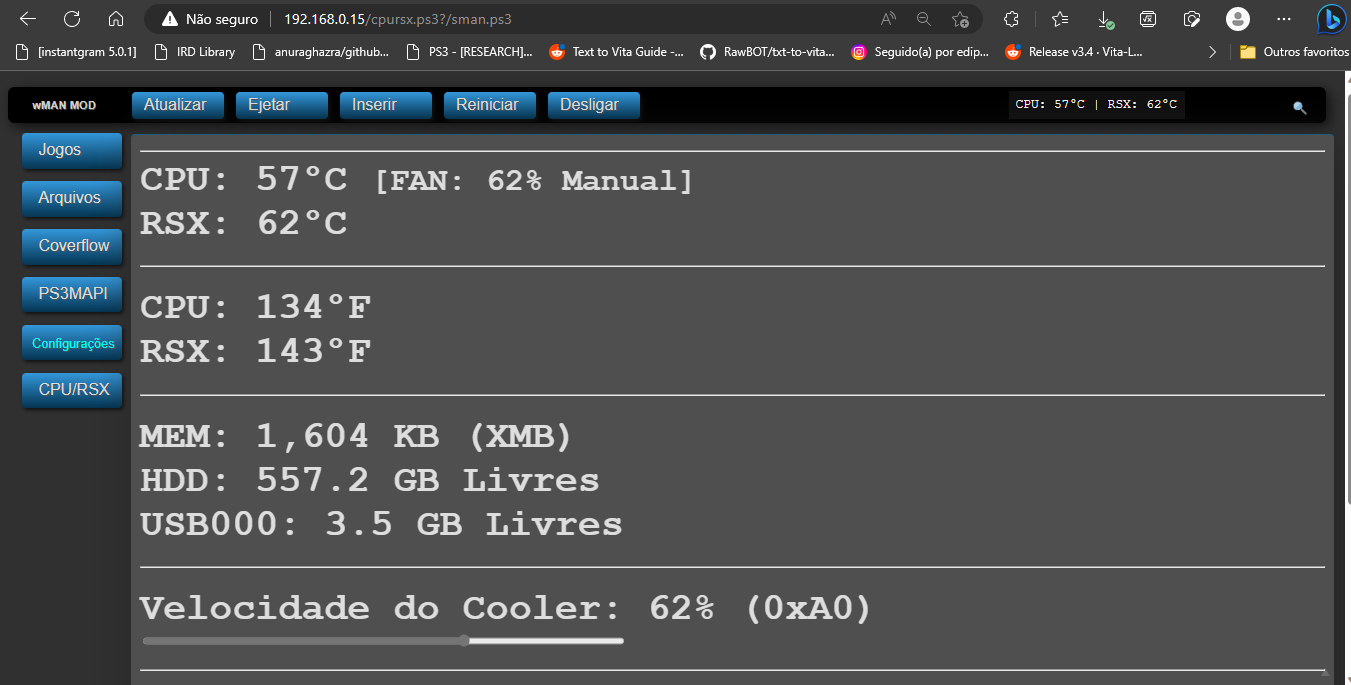The height and width of the screenshot is (685, 1351).
Task: Click the browser home icon
Action: (x=115, y=18)
